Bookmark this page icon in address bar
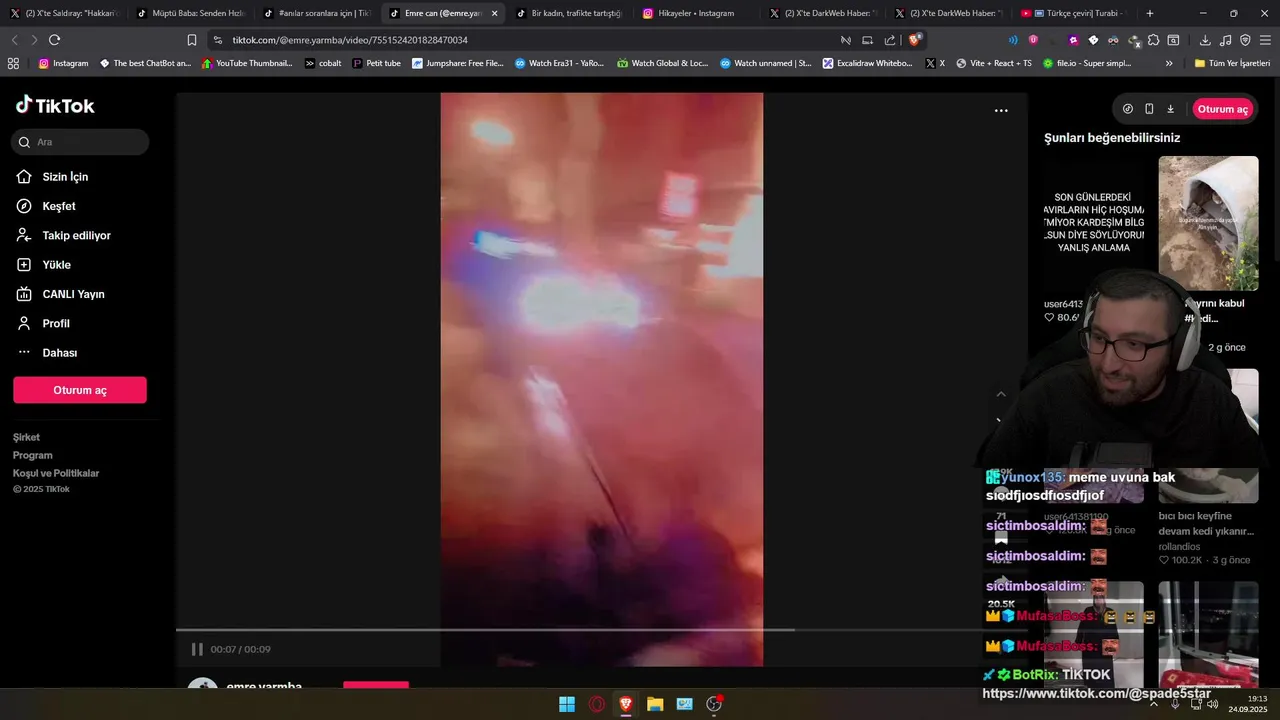 click(x=192, y=40)
